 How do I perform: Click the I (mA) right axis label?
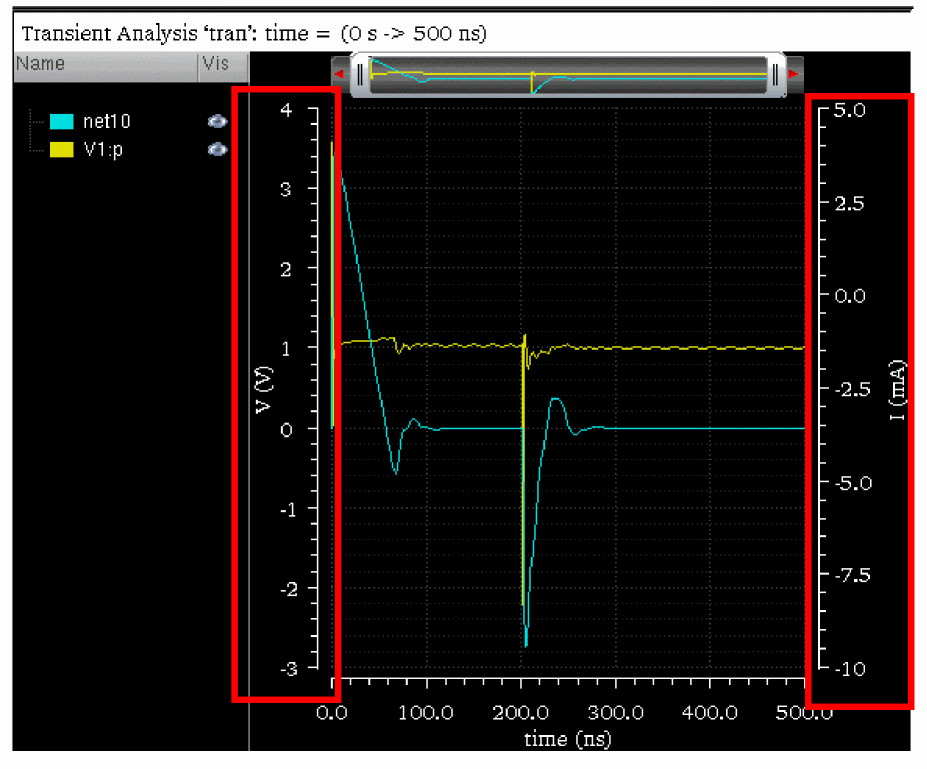tap(897, 390)
